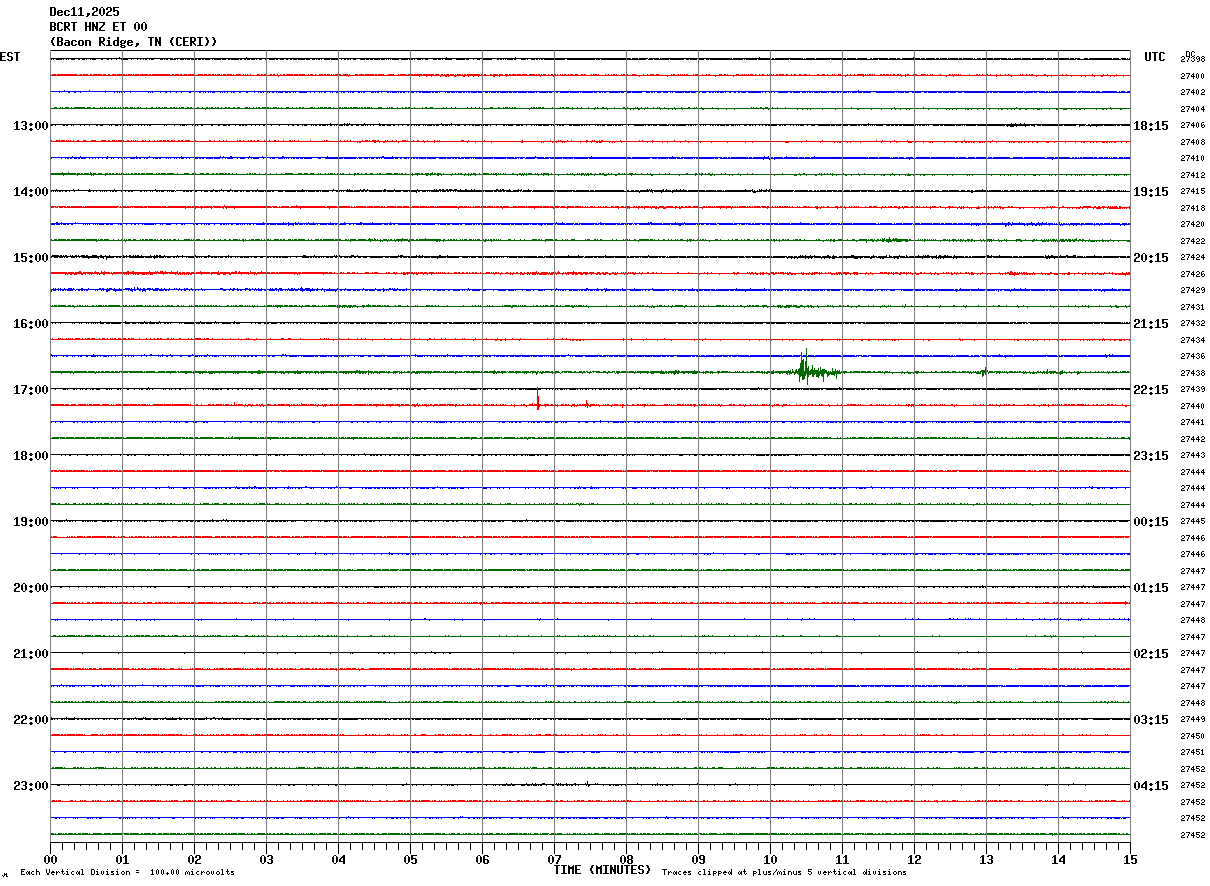
Task: Click the BCRT HNZ ET 00 station code
Action: [x=98, y=27]
